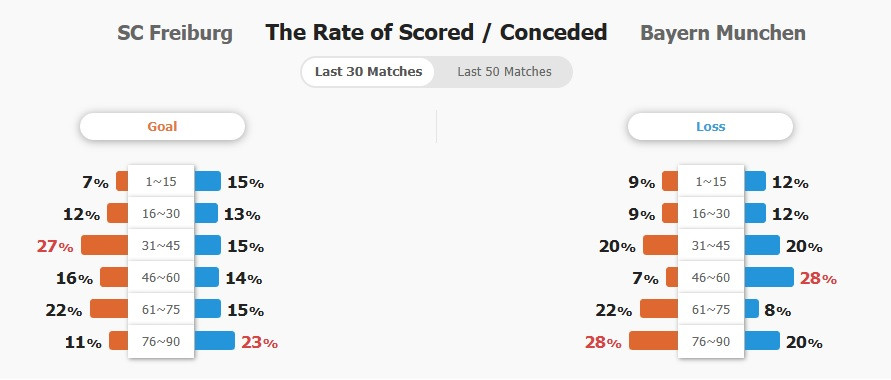Screen dimensions: 891x380
Task: Click the blue 23% bar in Goal chart
Action: tap(214, 341)
